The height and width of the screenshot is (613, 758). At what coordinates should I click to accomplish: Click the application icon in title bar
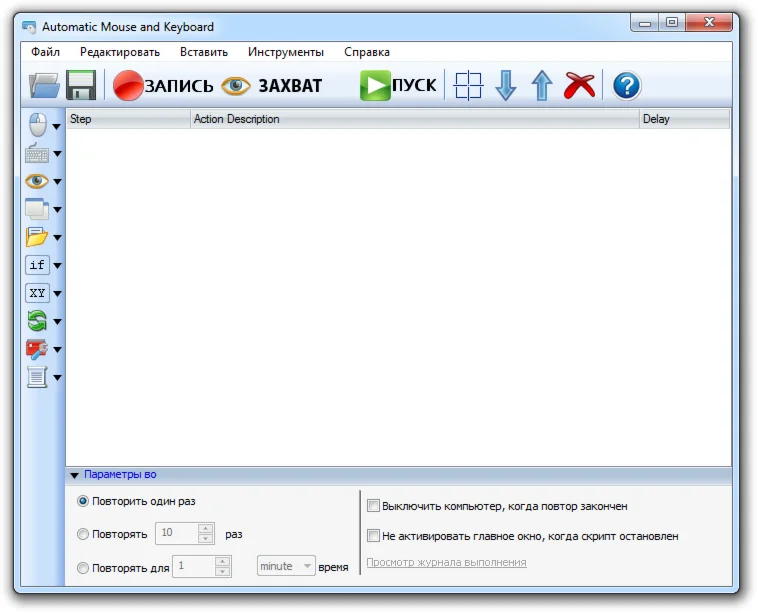coord(29,27)
